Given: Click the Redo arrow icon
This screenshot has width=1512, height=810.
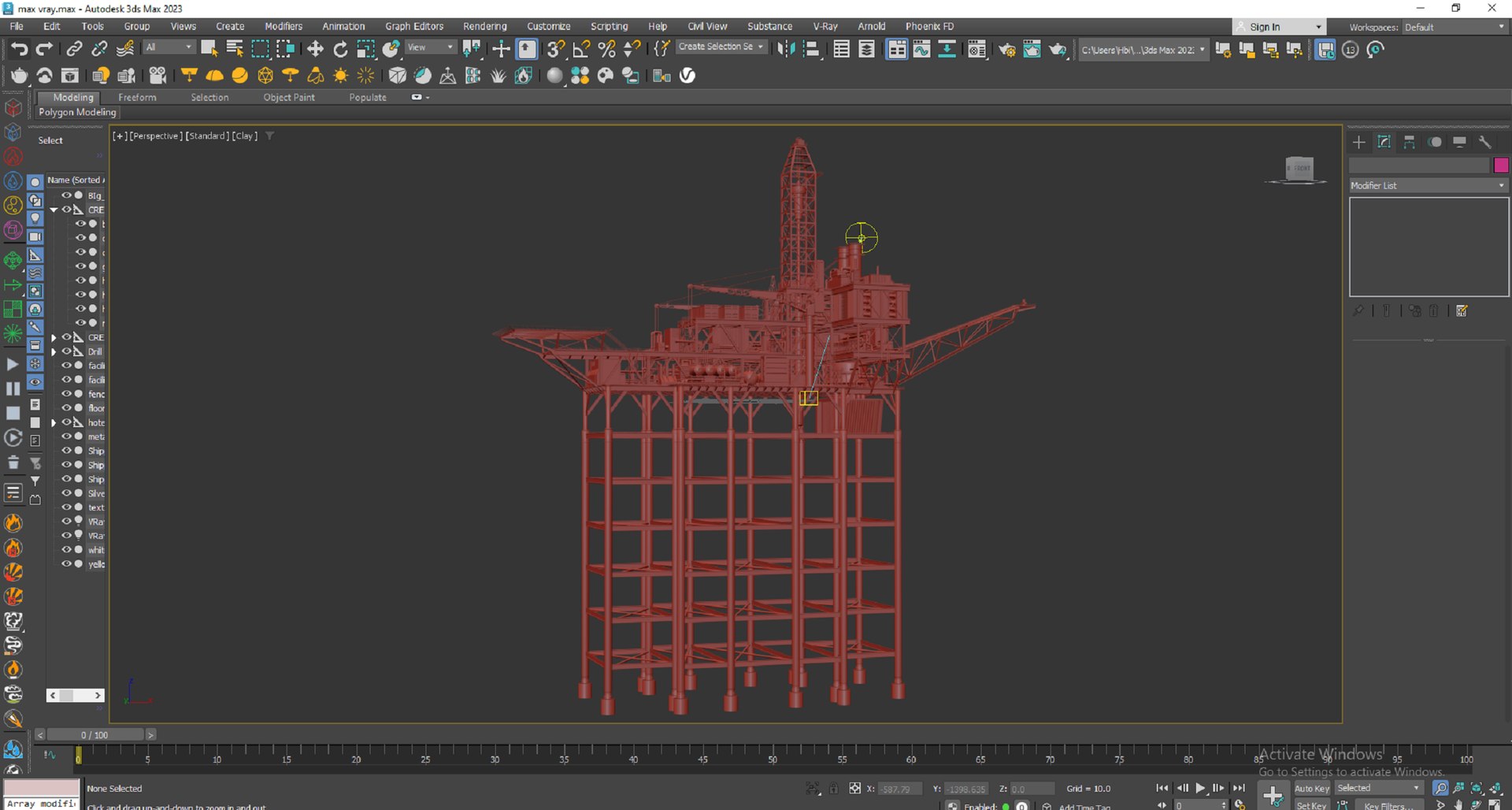Looking at the screenshot, I should click(45, 49).
